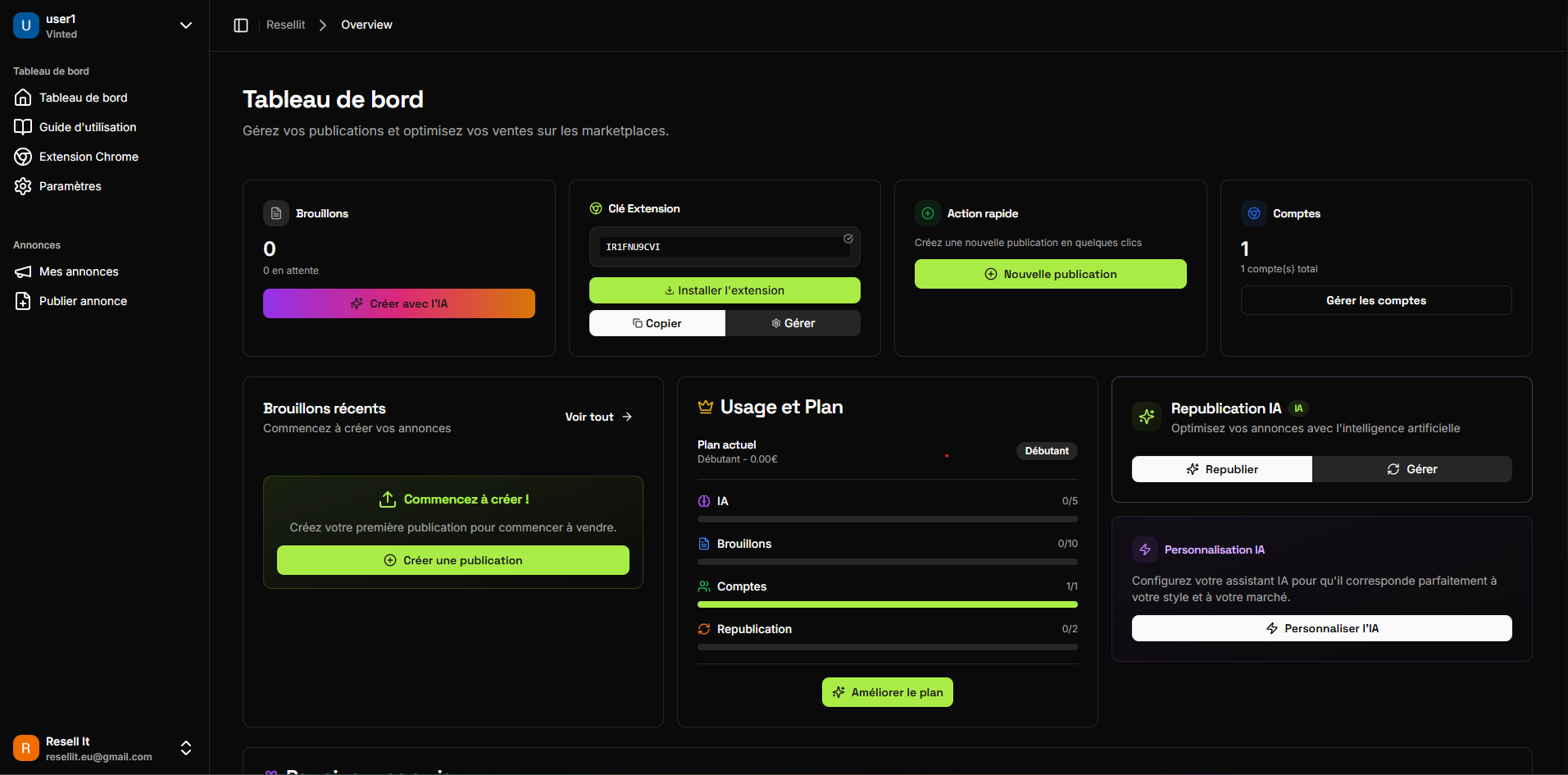Click the book guide icon
The image size is (1568, 775).
(x=23, y=127)
